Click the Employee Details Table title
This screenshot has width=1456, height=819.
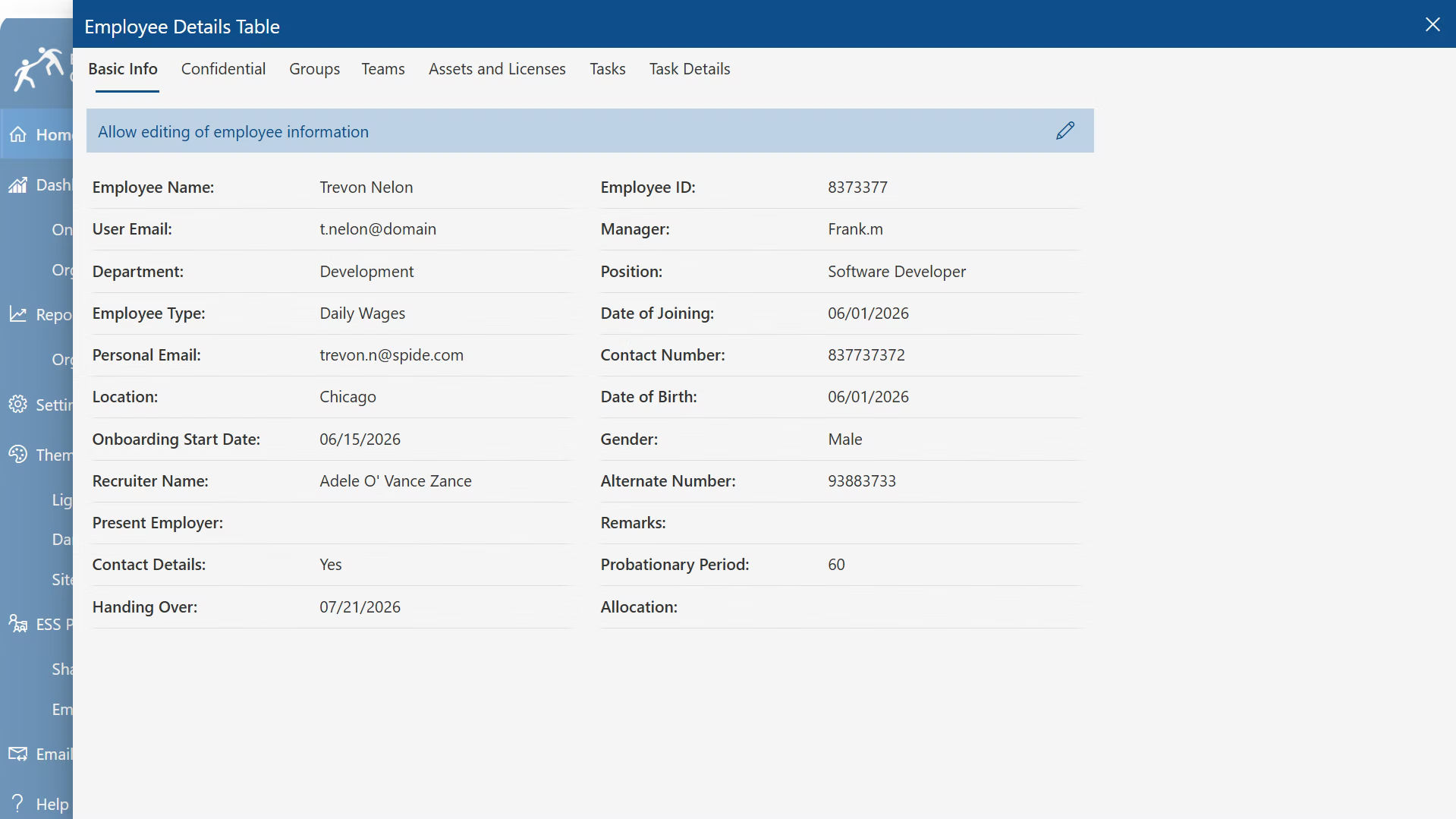[x=182, y=27]
